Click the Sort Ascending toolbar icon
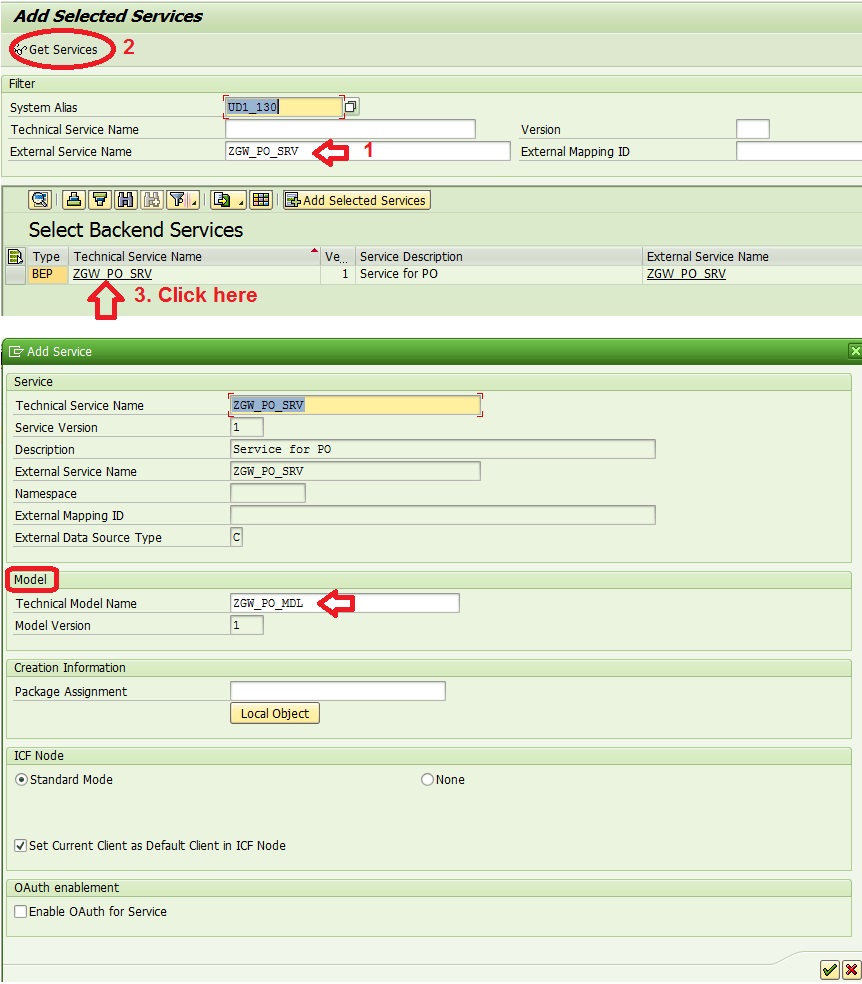Image resolution: width=862 pixels, height=984 pixels. [x=74, y=200]
